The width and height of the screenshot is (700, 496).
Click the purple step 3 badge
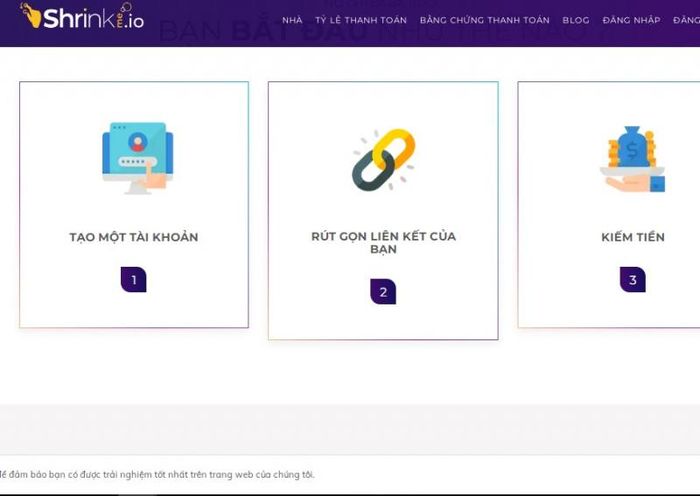[633, 279]
